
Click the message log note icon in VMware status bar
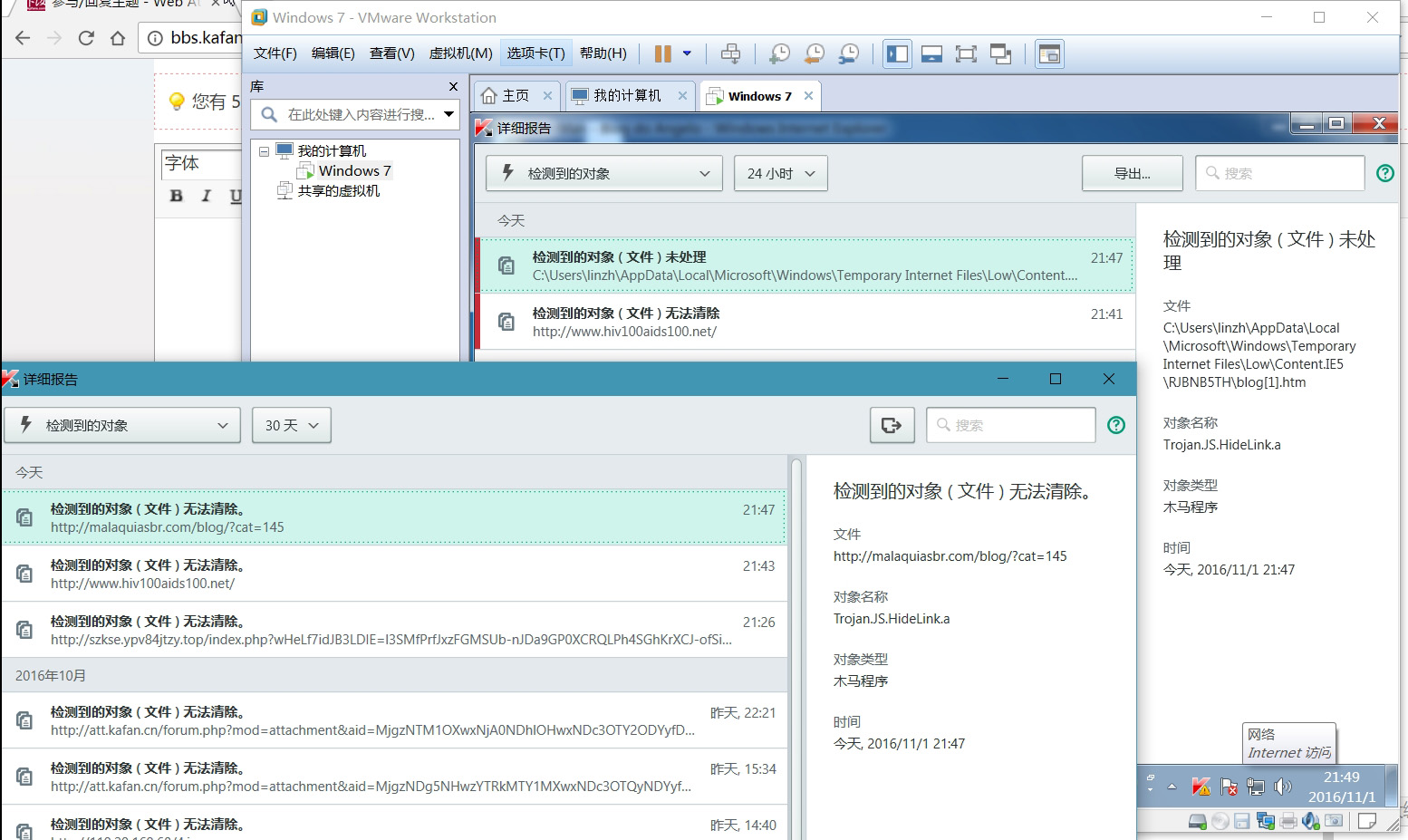coord(1367,822)
